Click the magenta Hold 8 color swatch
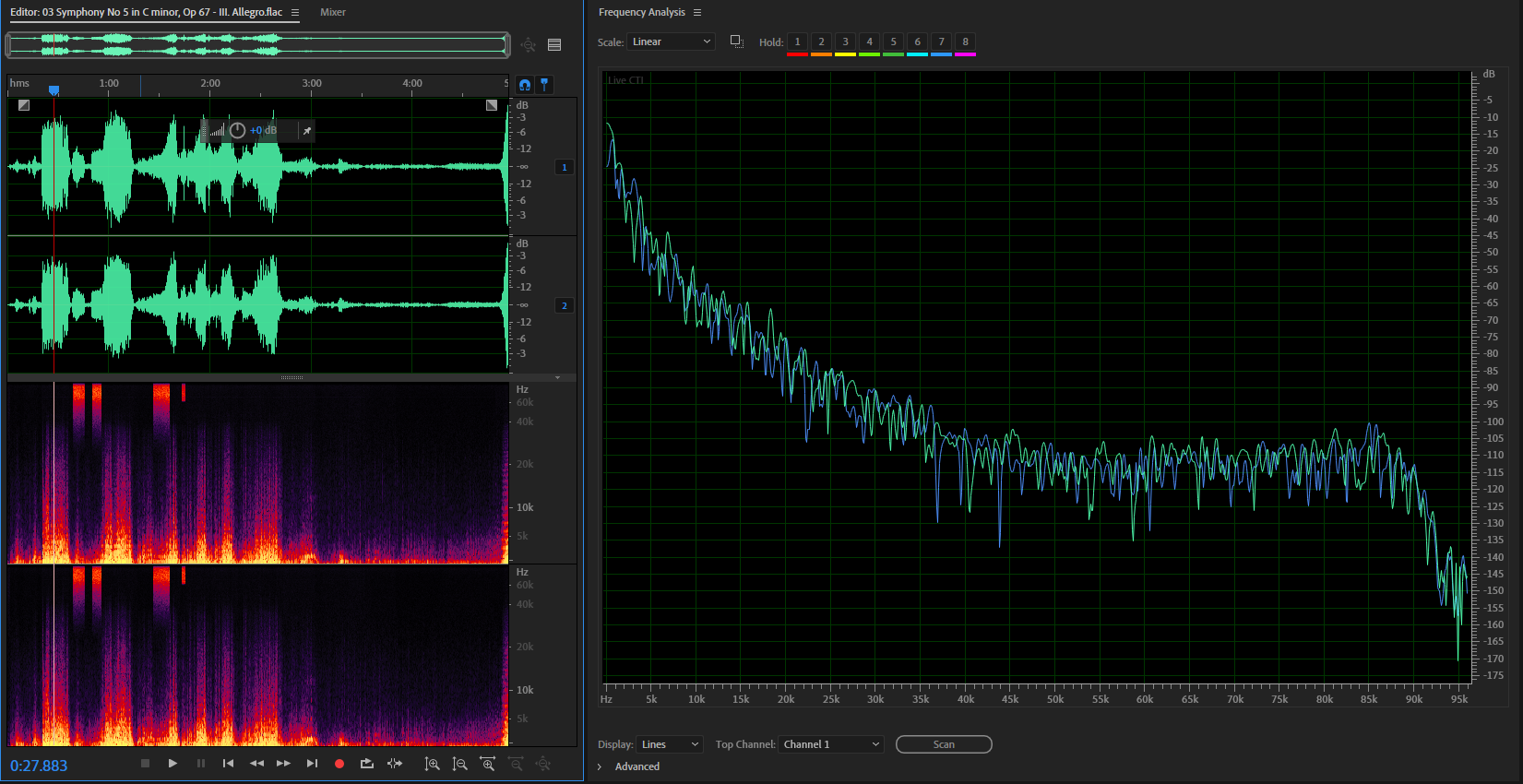 point(966,54)
